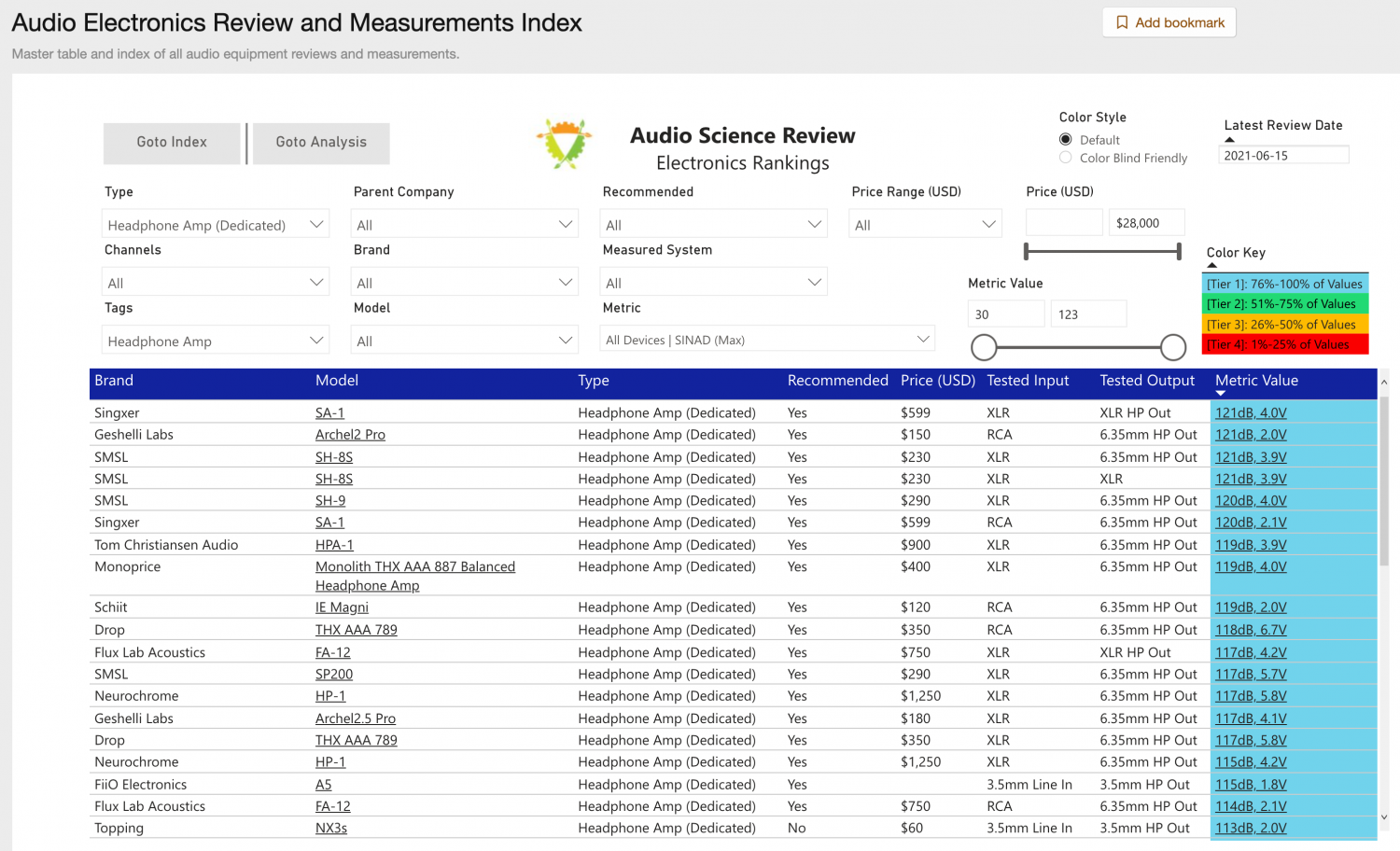The image size is (1400, 851).
Task: Open the Goto Index page
Action: 172,143
